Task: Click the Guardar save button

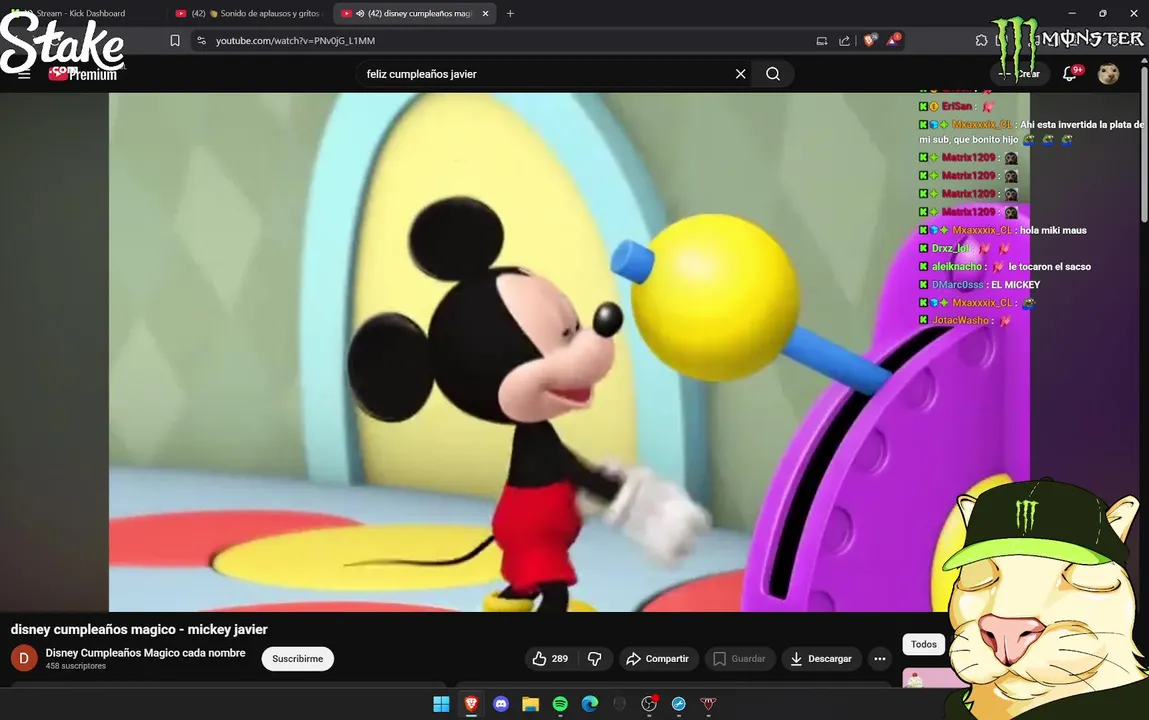Action: coord(739,658)
